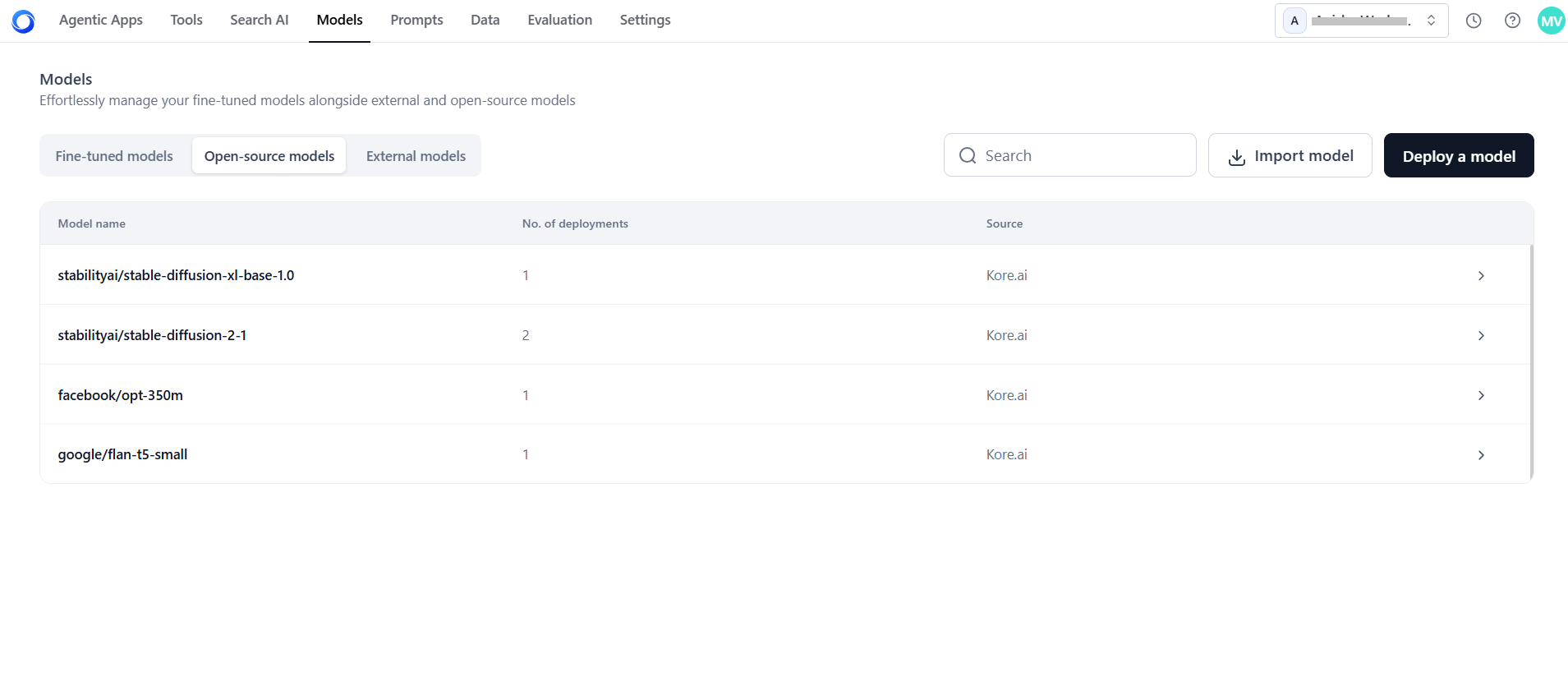The height and width of the screenshot is (686, 1568).
Task: Click the table vertical scrollbar
Action: coord(1531,361)
